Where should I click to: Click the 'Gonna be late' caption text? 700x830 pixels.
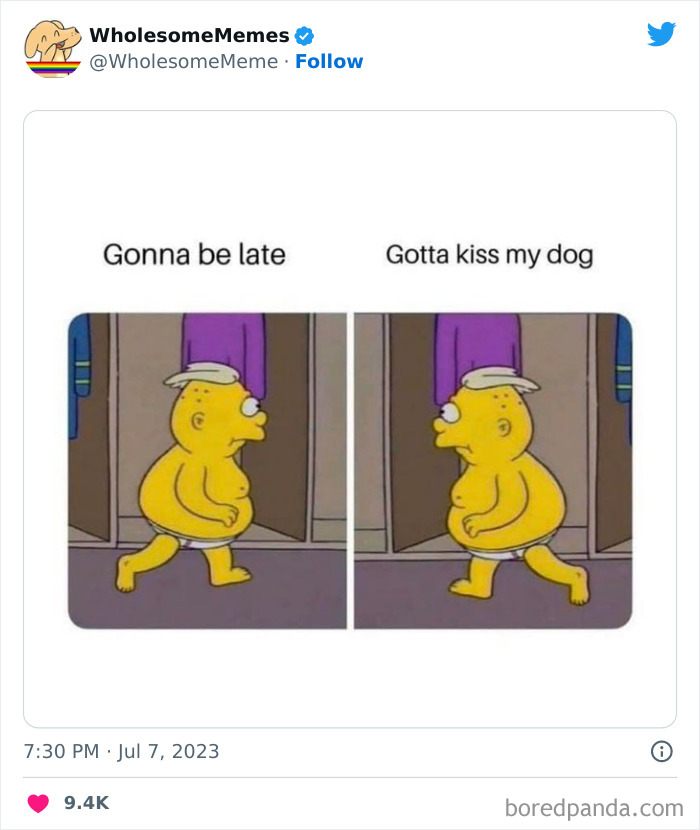point(194,254)
